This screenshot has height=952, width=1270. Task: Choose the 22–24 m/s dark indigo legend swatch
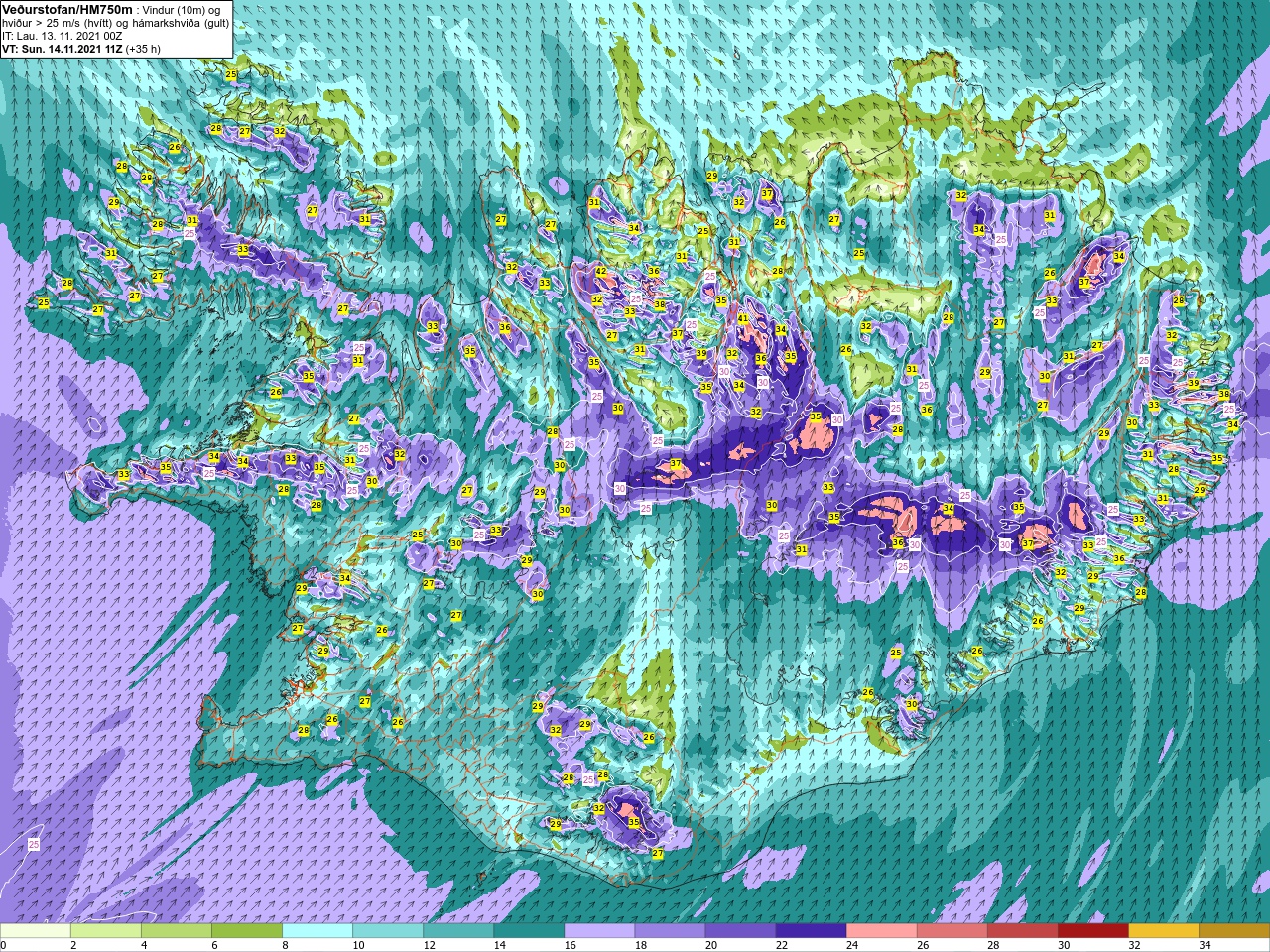click(811, 931)
